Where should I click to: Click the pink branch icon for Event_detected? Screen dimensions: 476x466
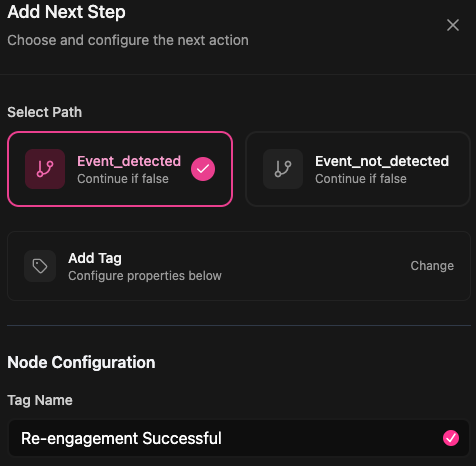coord(45,169)
